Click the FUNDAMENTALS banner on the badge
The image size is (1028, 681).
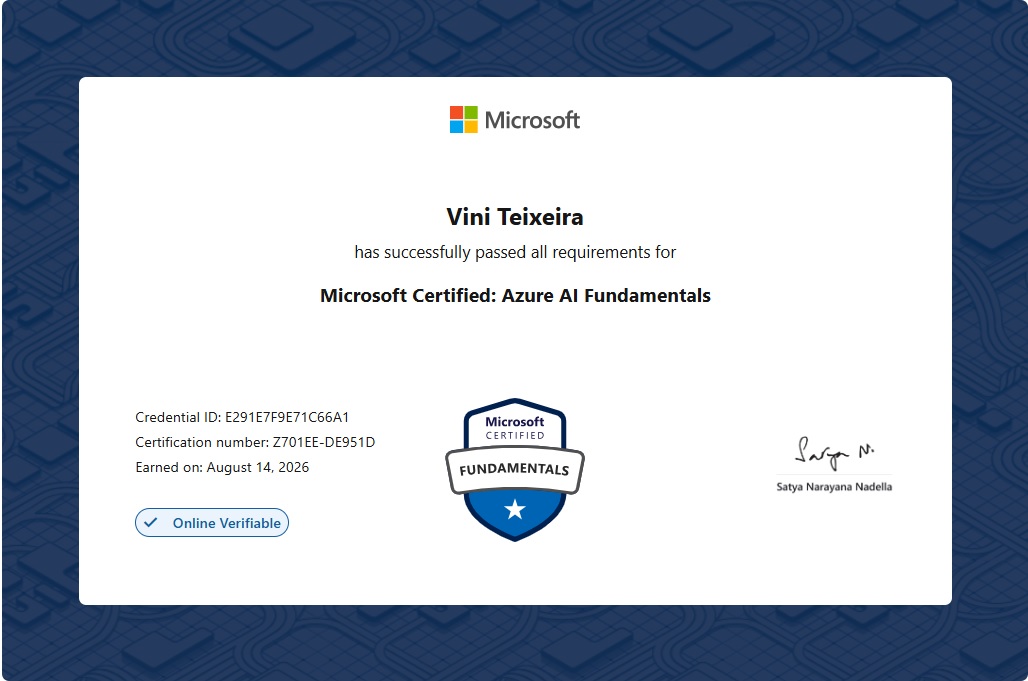coord(515,469)
